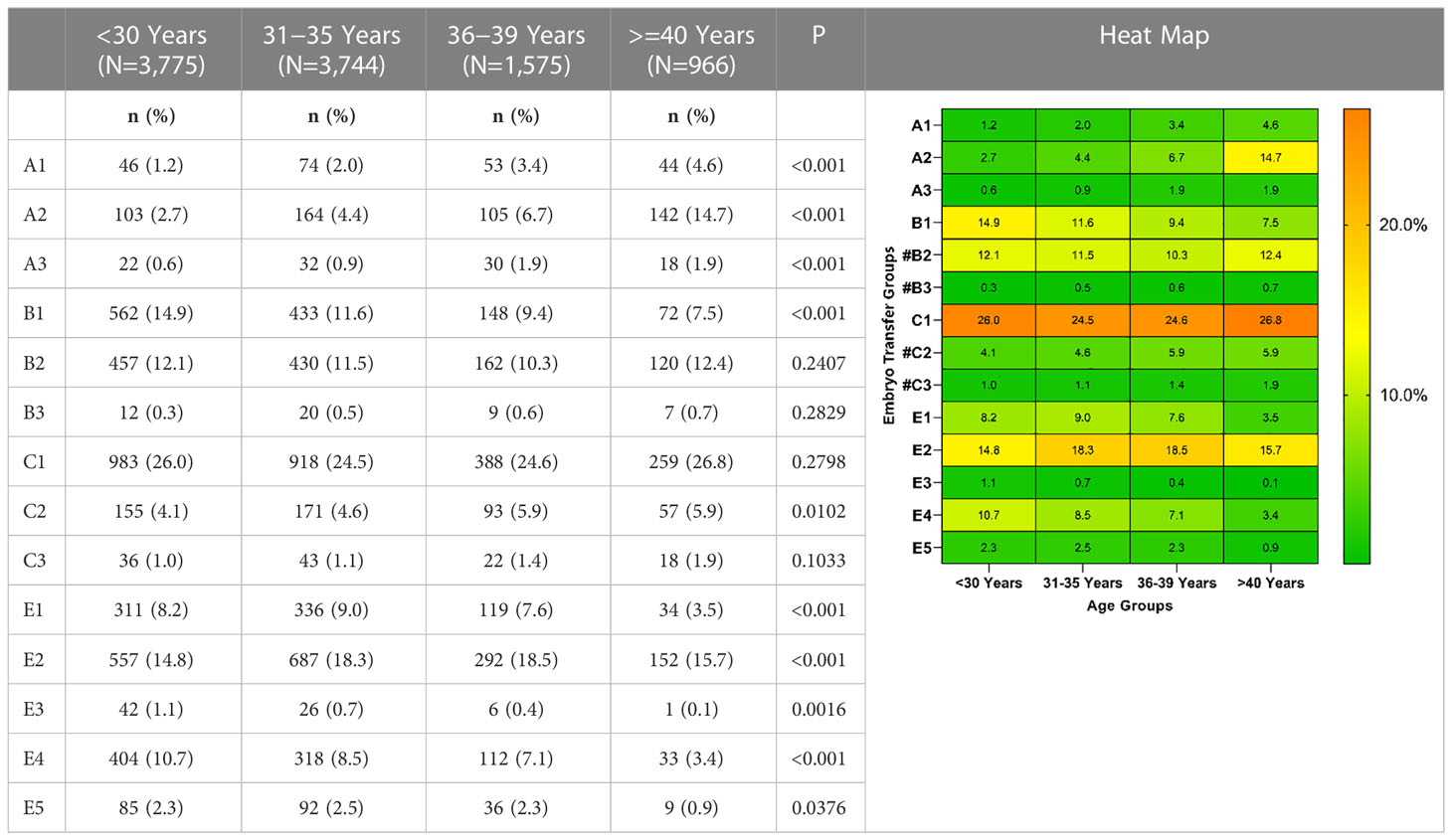Click the 20.0% color scale label
This screenshot has width=1452, height=840.
click(x=1402, y=226)
